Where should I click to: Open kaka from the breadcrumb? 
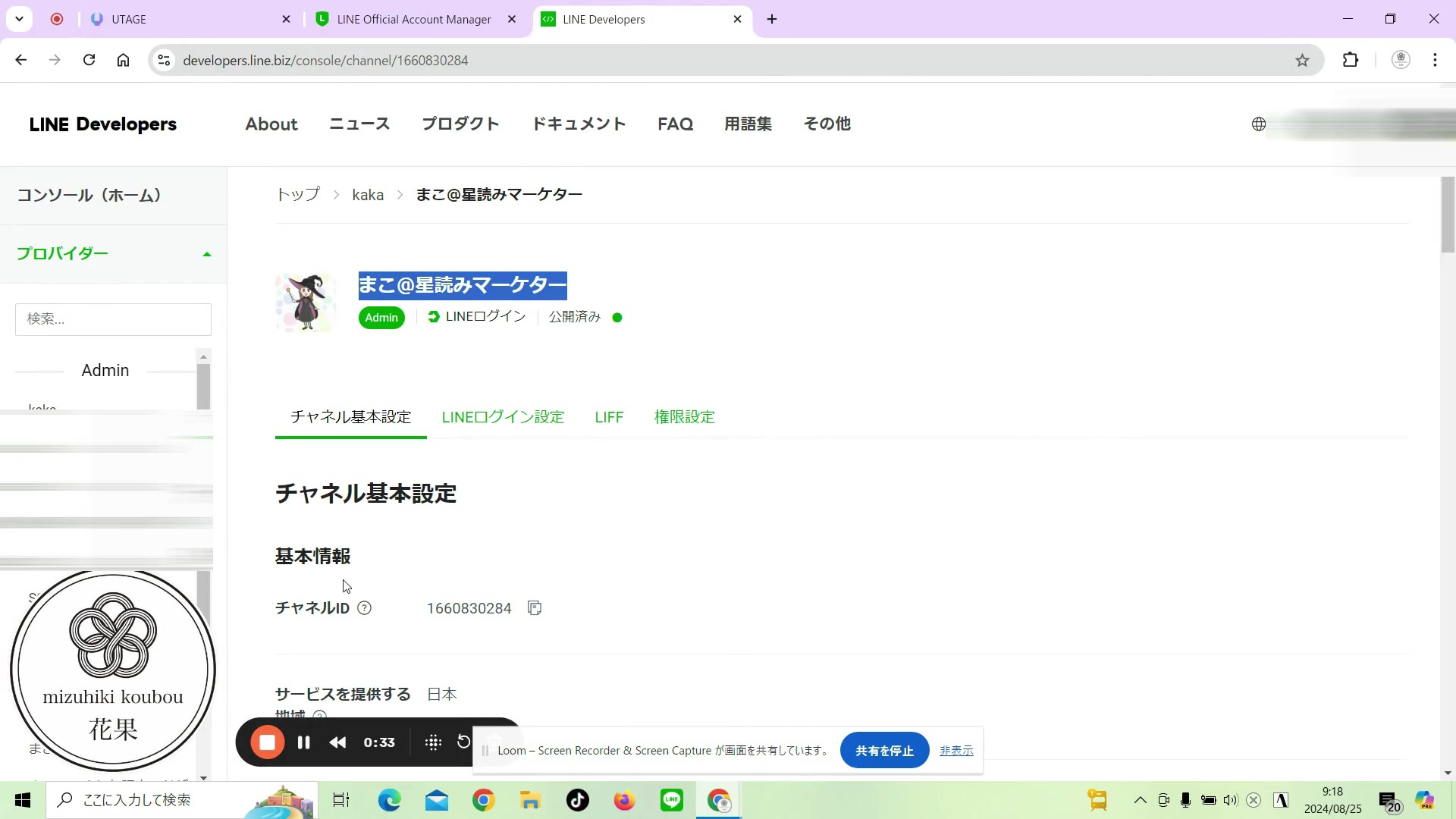point(368,195)
